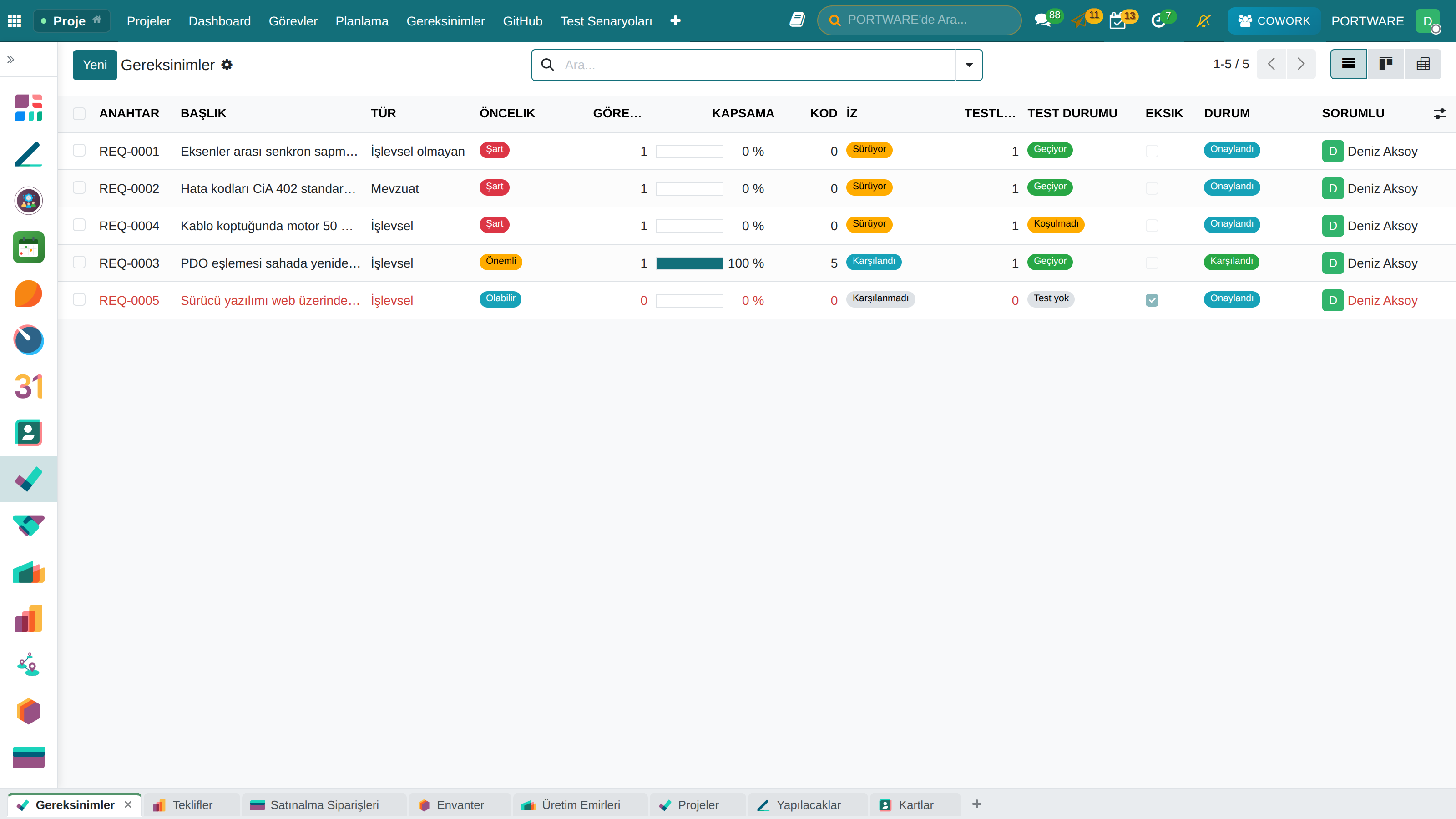The height and width of the screenshot is (819, 1456).
Task: Click the 100% coverage bar for REQ-0003
Action: (690, 263)
